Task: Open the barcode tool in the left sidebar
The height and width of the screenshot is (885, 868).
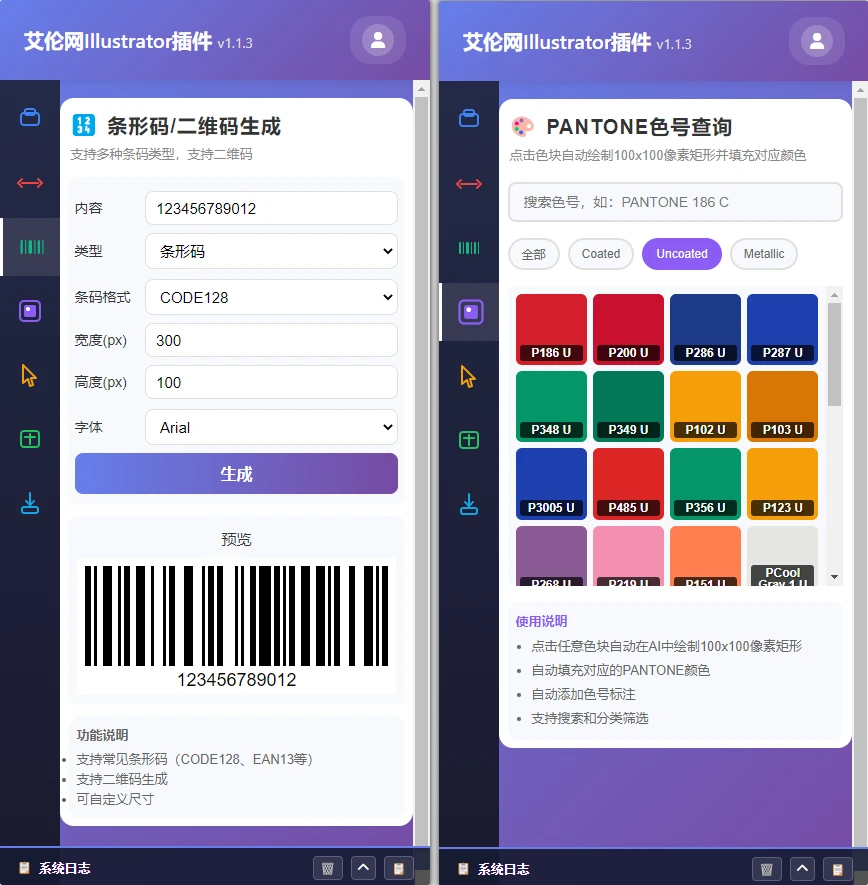Action: click(30, 247)
